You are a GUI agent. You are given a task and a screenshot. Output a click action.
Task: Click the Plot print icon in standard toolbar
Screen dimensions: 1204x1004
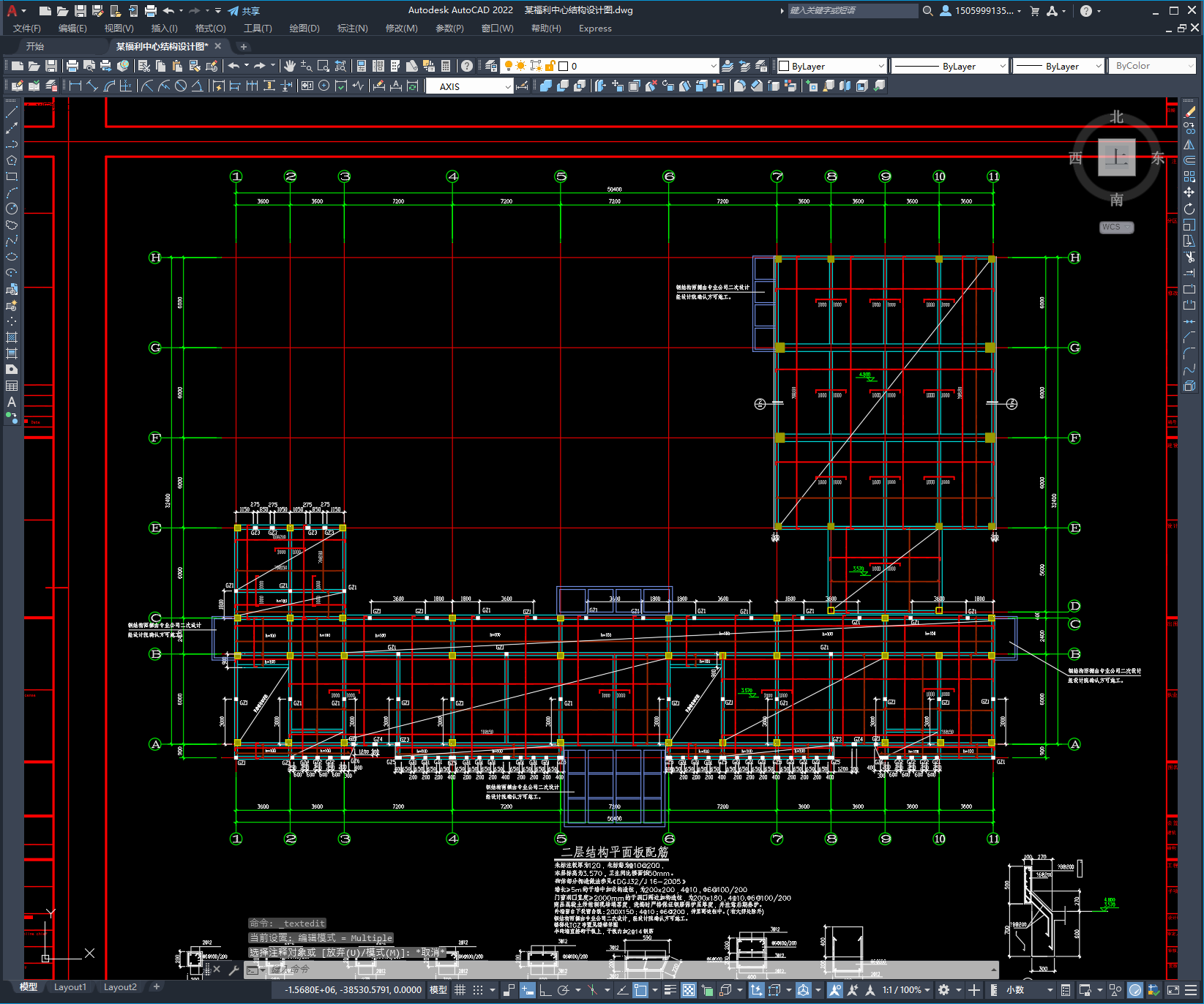72,66
